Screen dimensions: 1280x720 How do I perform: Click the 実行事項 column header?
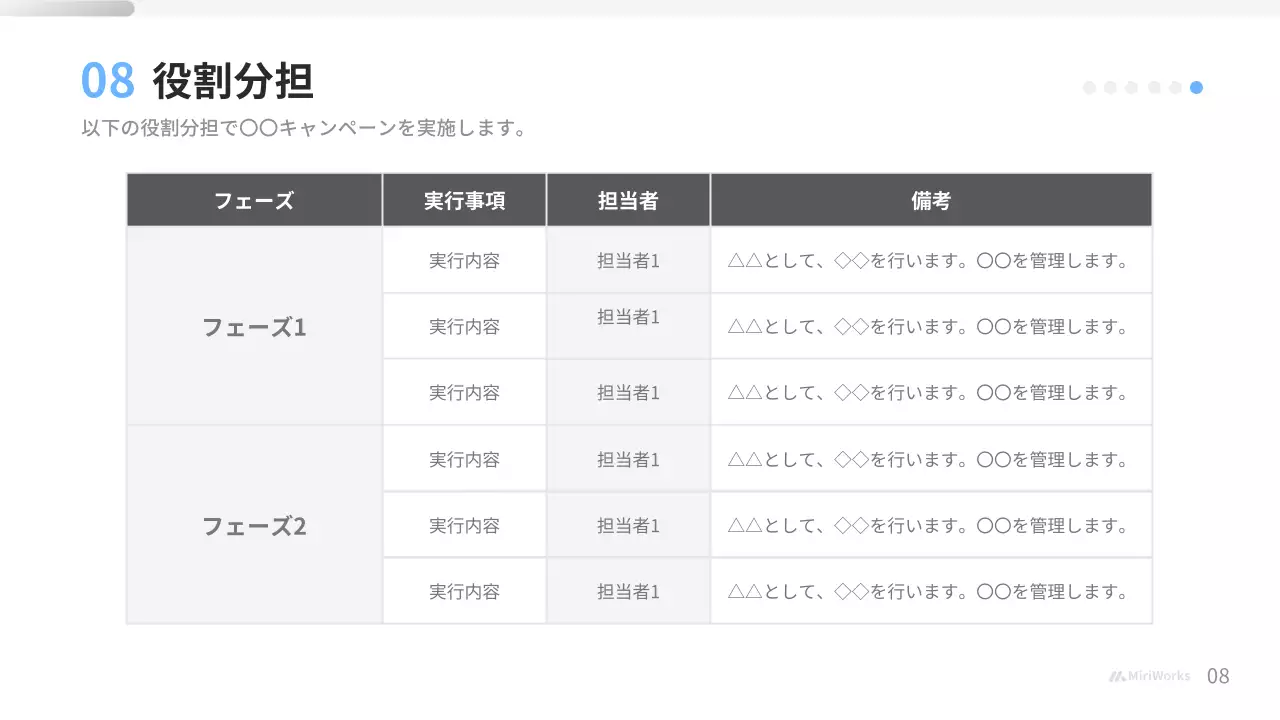(x=464, y=200)
